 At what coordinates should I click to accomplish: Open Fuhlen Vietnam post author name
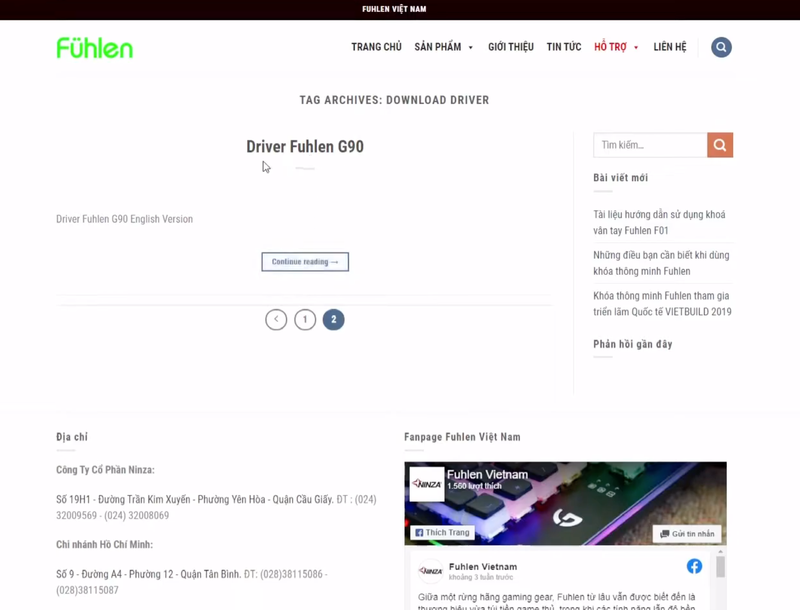483,567
